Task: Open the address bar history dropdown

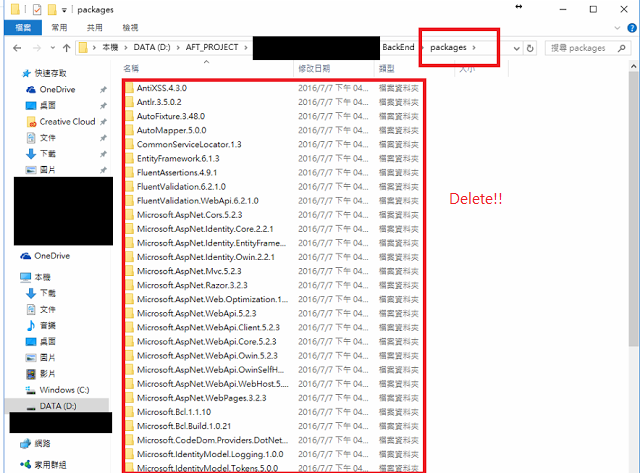Action: click(516, 48)
